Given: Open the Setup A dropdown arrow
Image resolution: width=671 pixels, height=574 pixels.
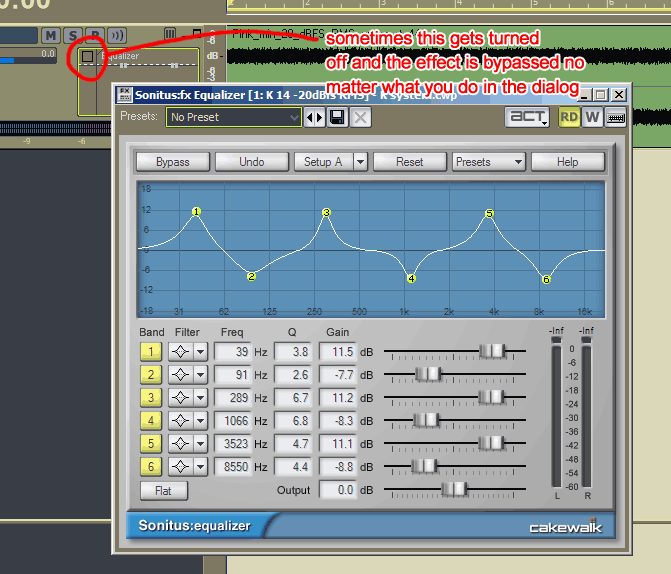Looking at the screenshot, I should point(360,162).
